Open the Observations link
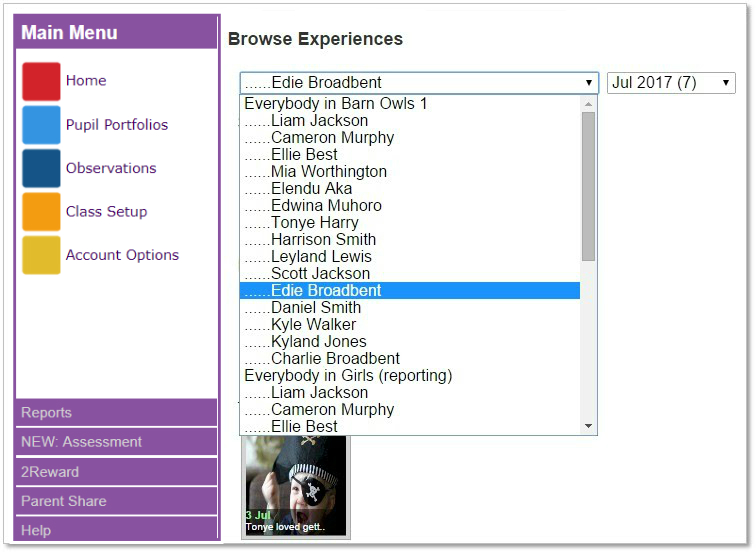The width and height of the screenshot is (756, 553). coord(111,168)
